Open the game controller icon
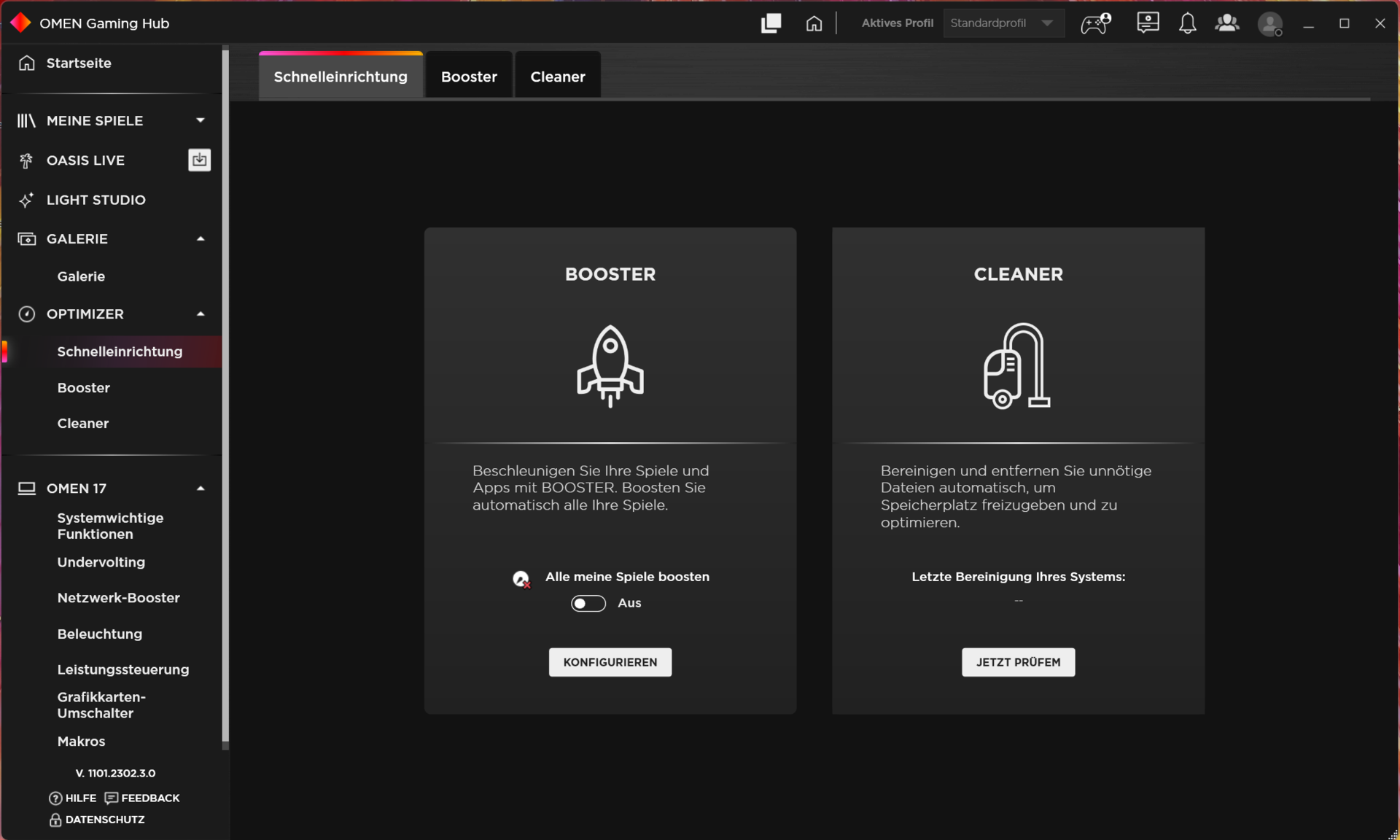The height and width of the screenshot is (840, 1400). click(x=1095, y=23)
